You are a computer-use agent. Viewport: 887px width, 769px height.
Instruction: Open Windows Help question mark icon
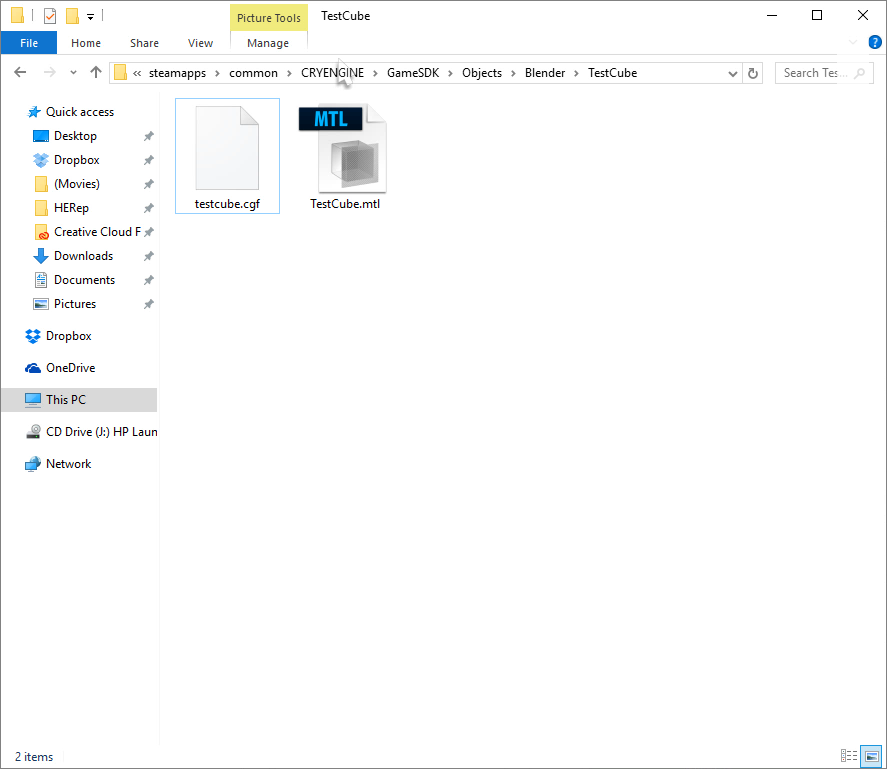point(875,42)
